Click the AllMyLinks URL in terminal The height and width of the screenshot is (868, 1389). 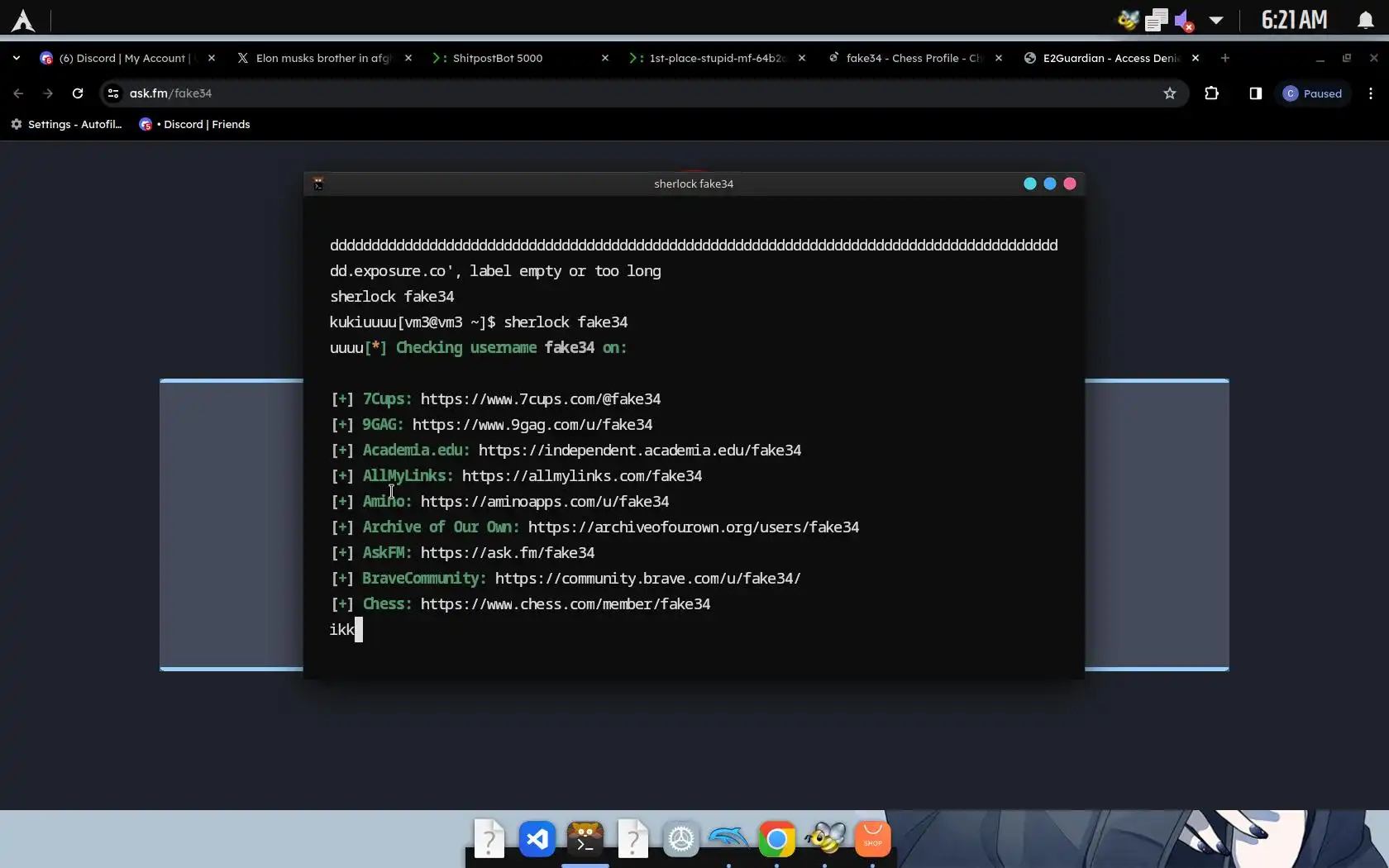[582, 476]
